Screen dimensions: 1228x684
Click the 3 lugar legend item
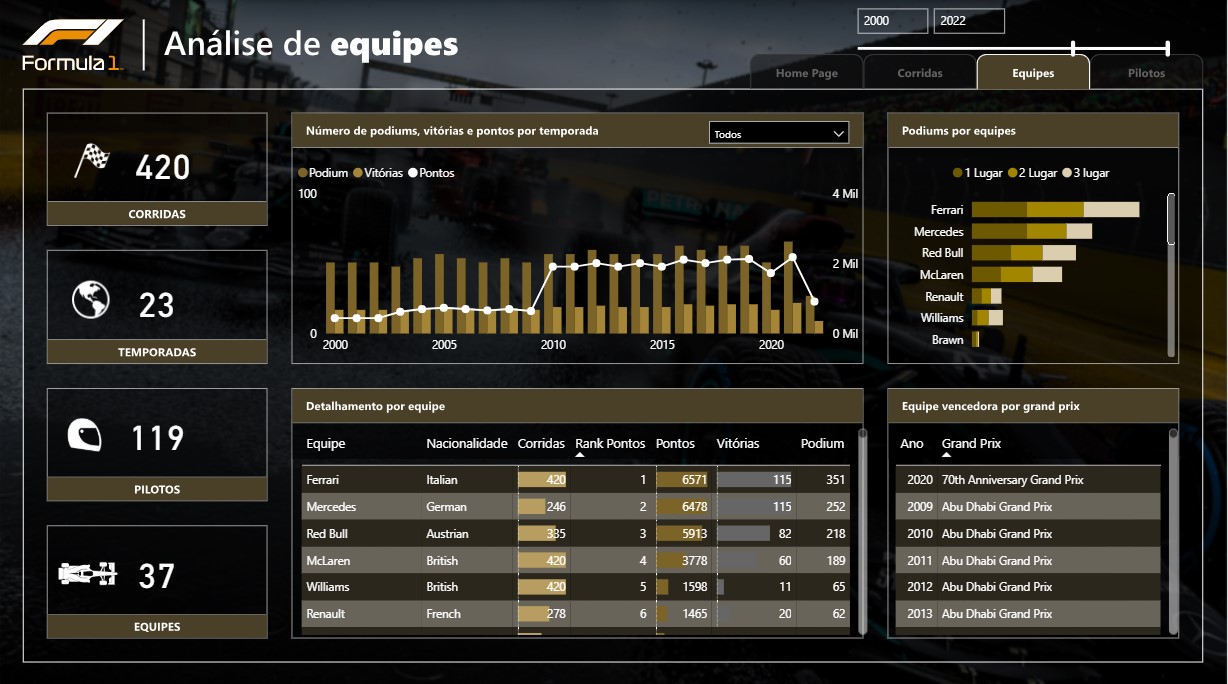coord(1085,173)
